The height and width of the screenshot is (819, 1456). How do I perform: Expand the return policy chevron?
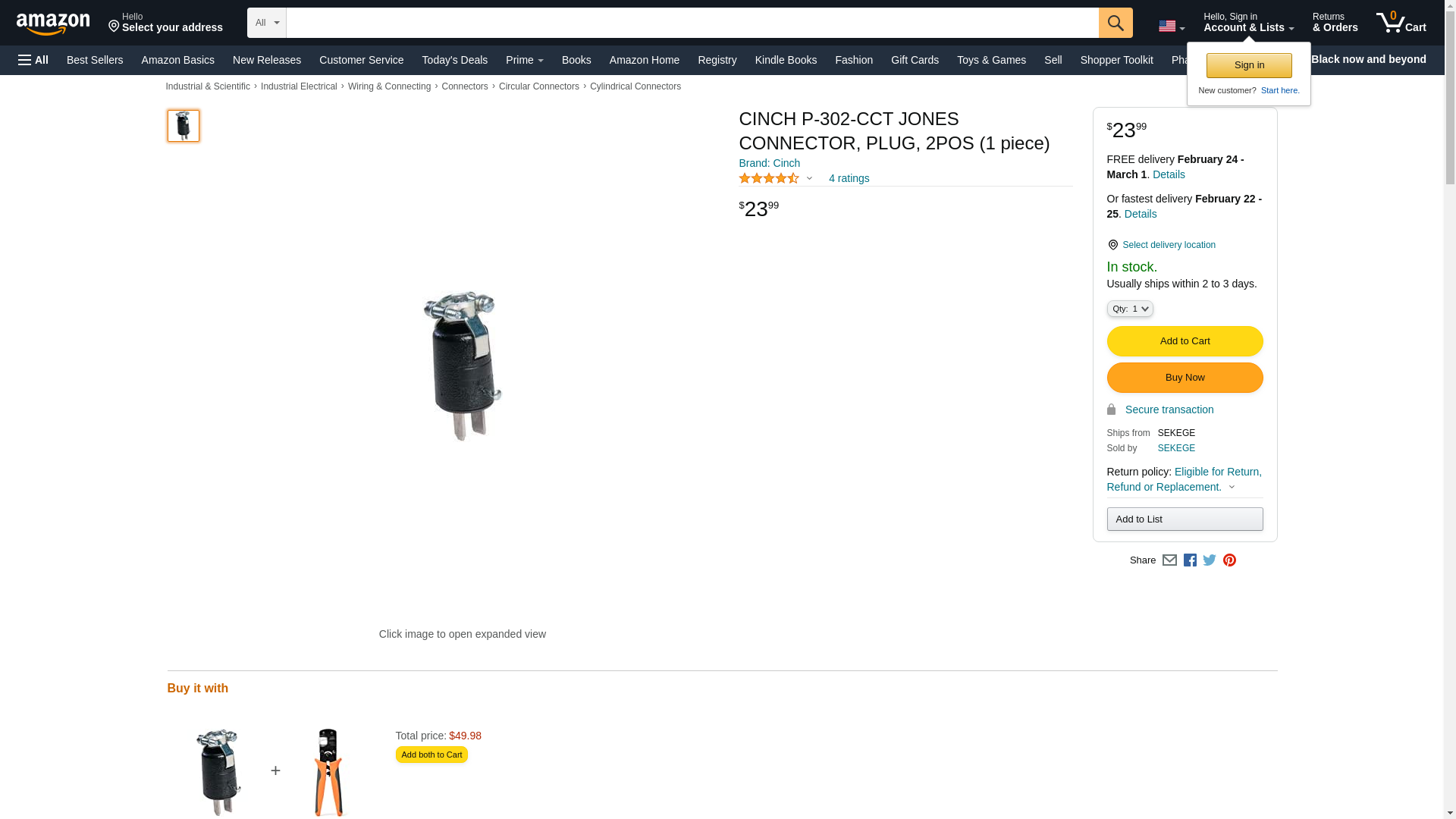click(1232, 488)
